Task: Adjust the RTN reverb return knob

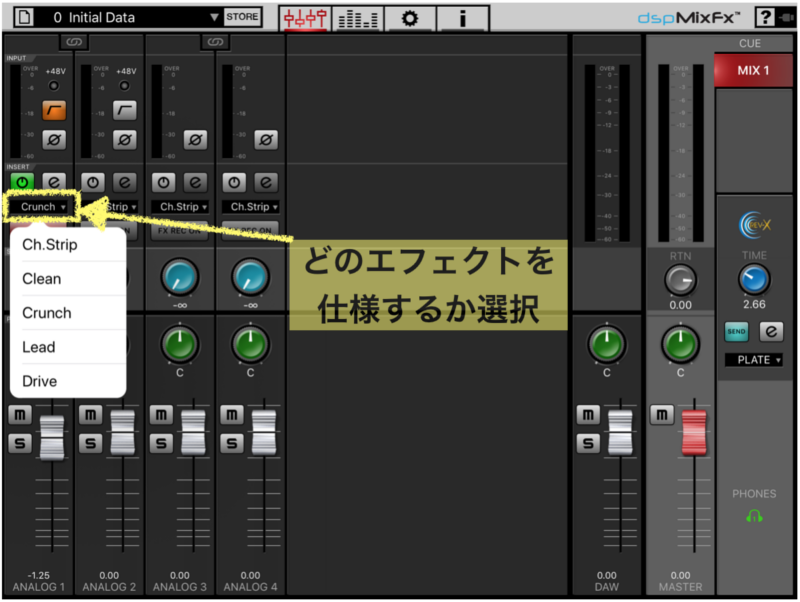Action: click(x=681, y=280)
